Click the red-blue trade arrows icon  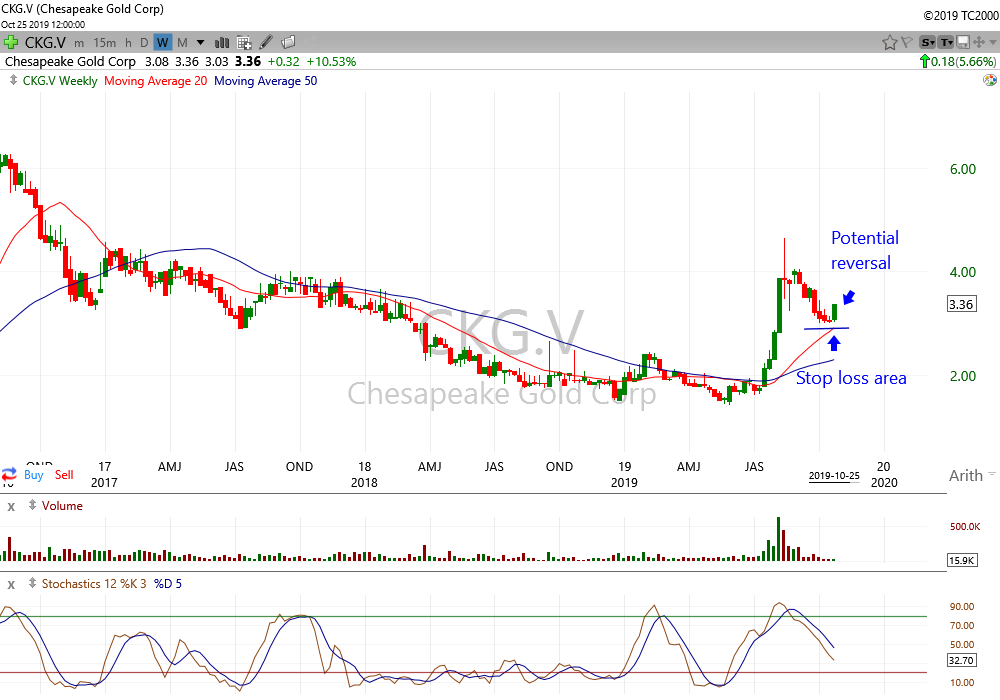(x=10, y=474)
